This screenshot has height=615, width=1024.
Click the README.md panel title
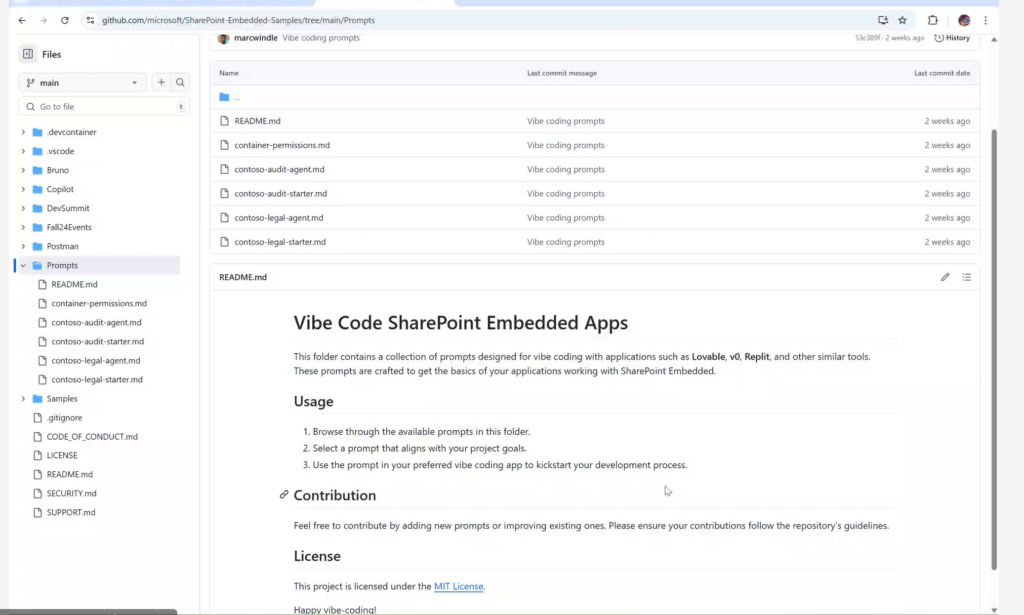[x=243, y=277]
